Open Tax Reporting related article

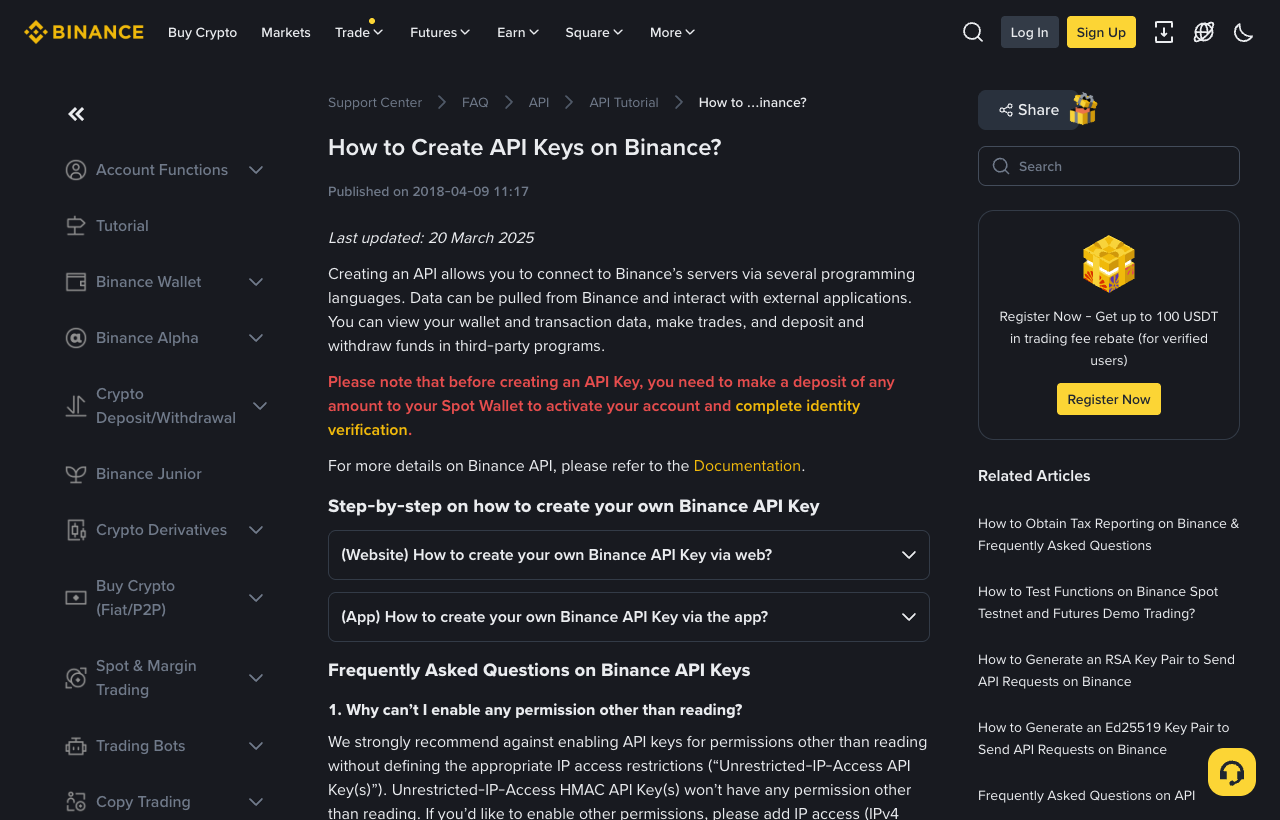click(x=1109, y=535)
